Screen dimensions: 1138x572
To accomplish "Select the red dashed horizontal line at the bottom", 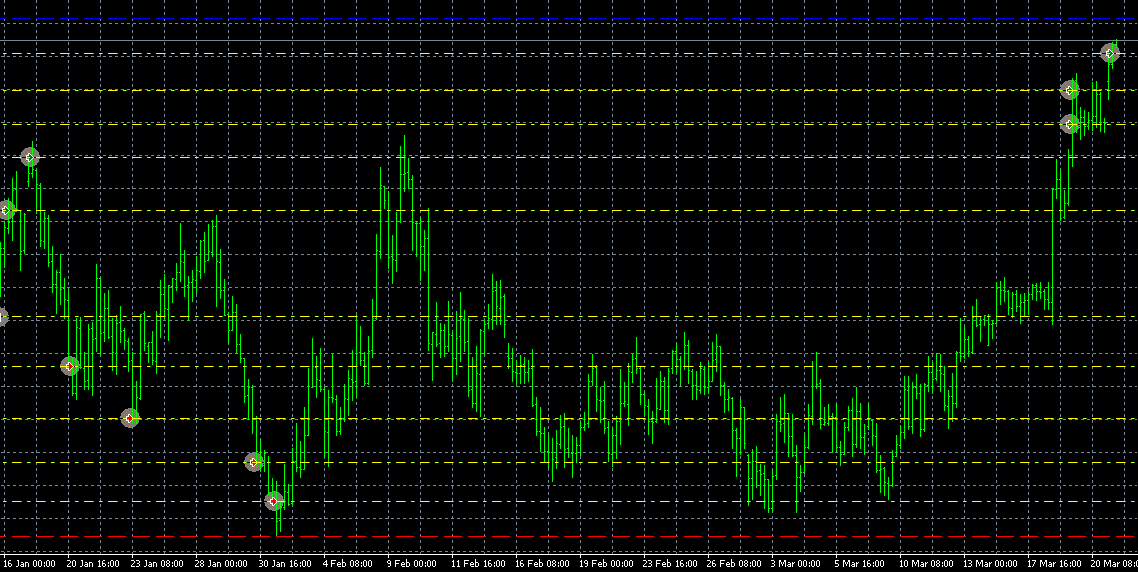I will click(x=569, y=536).
